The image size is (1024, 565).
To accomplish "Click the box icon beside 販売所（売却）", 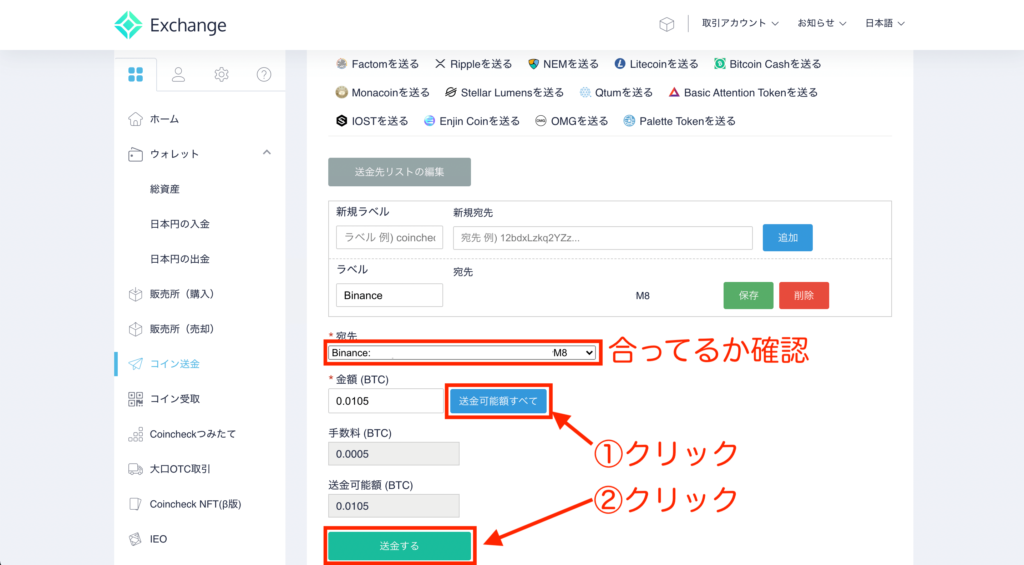I will pyautogui.click(x=135, y=329).
